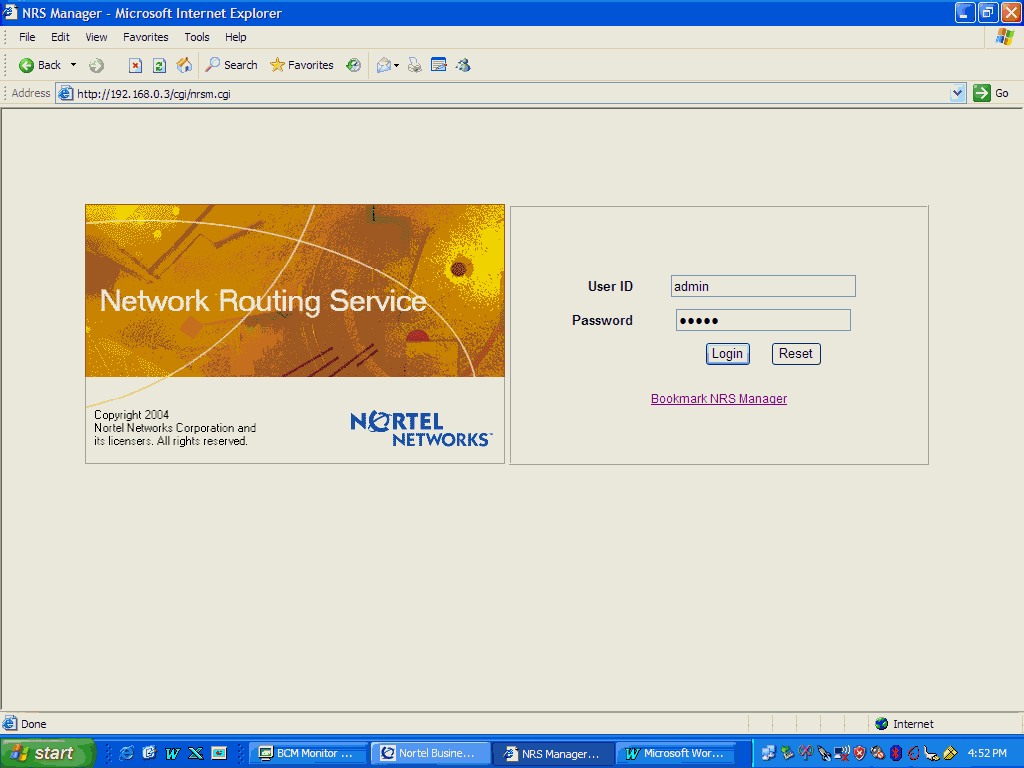Open the File menu

click(x=27, y=37)
